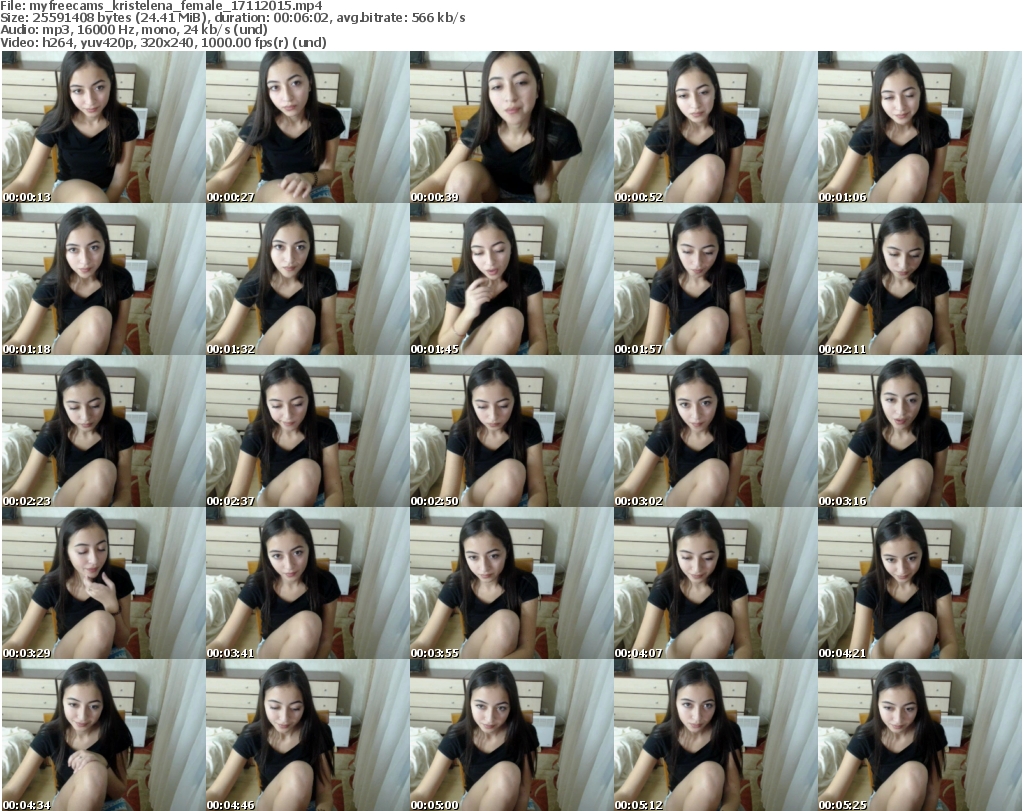Open the frame stamped 00:01:32
The width and height of the screenshot is (1024, 811).
(308, 279)
